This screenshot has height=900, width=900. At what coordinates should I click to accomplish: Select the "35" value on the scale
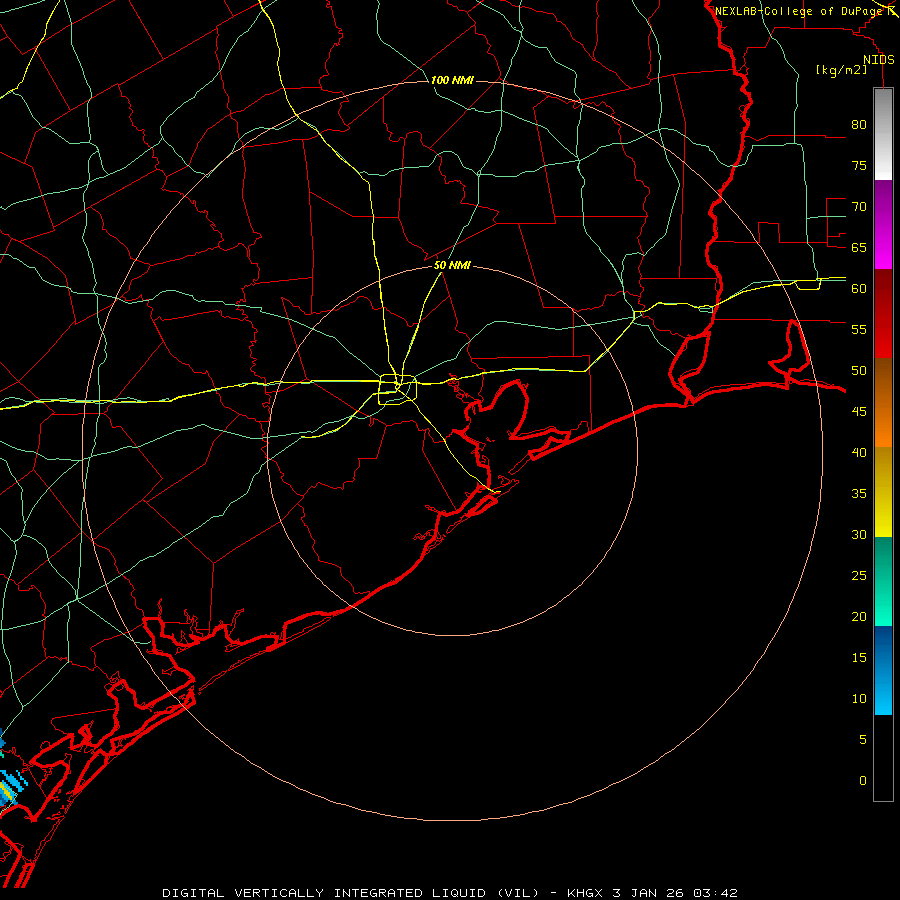tap(859, 494)
